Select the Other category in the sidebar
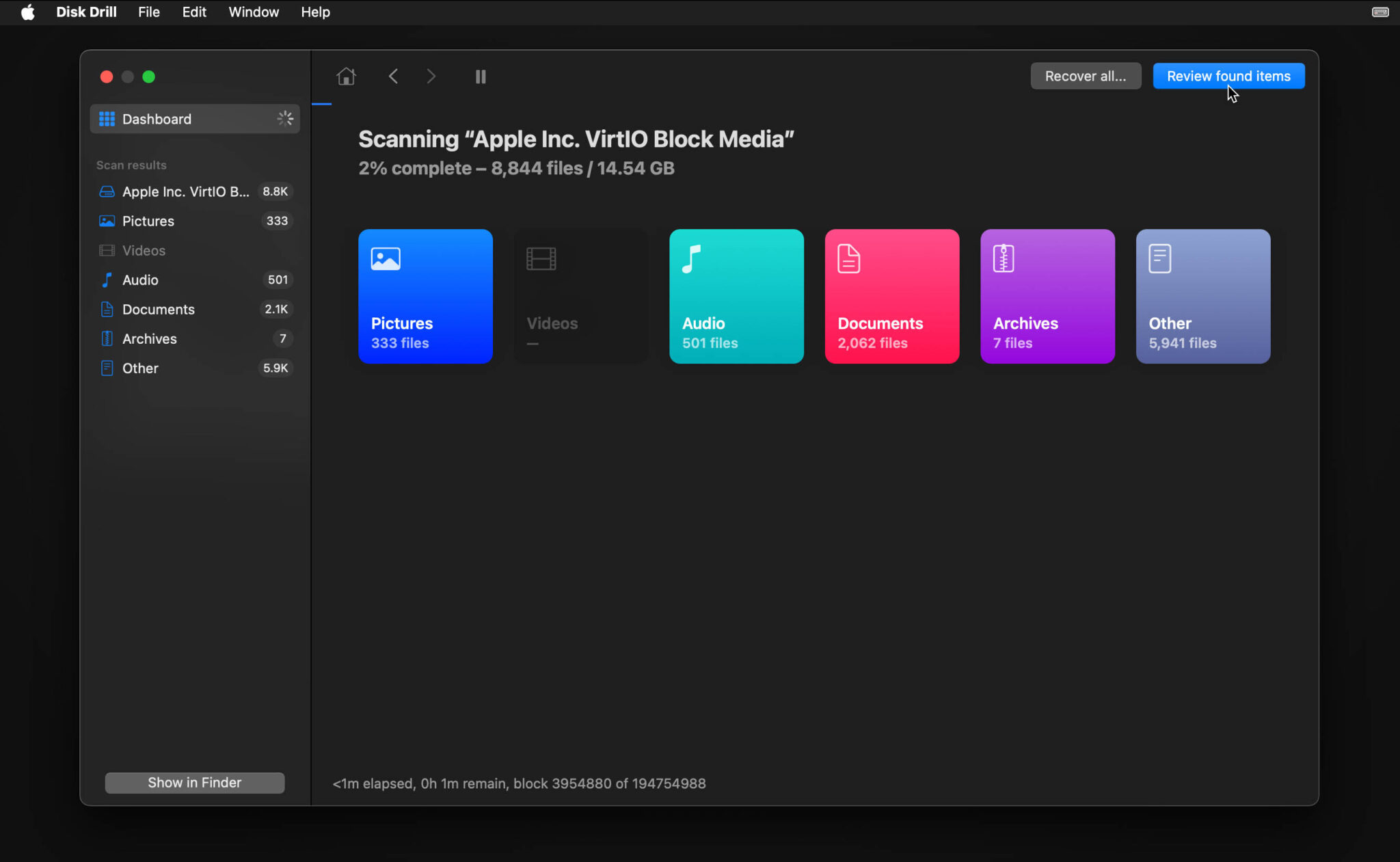The width and height of the screenshot is (1400, 862). [139, 368]
